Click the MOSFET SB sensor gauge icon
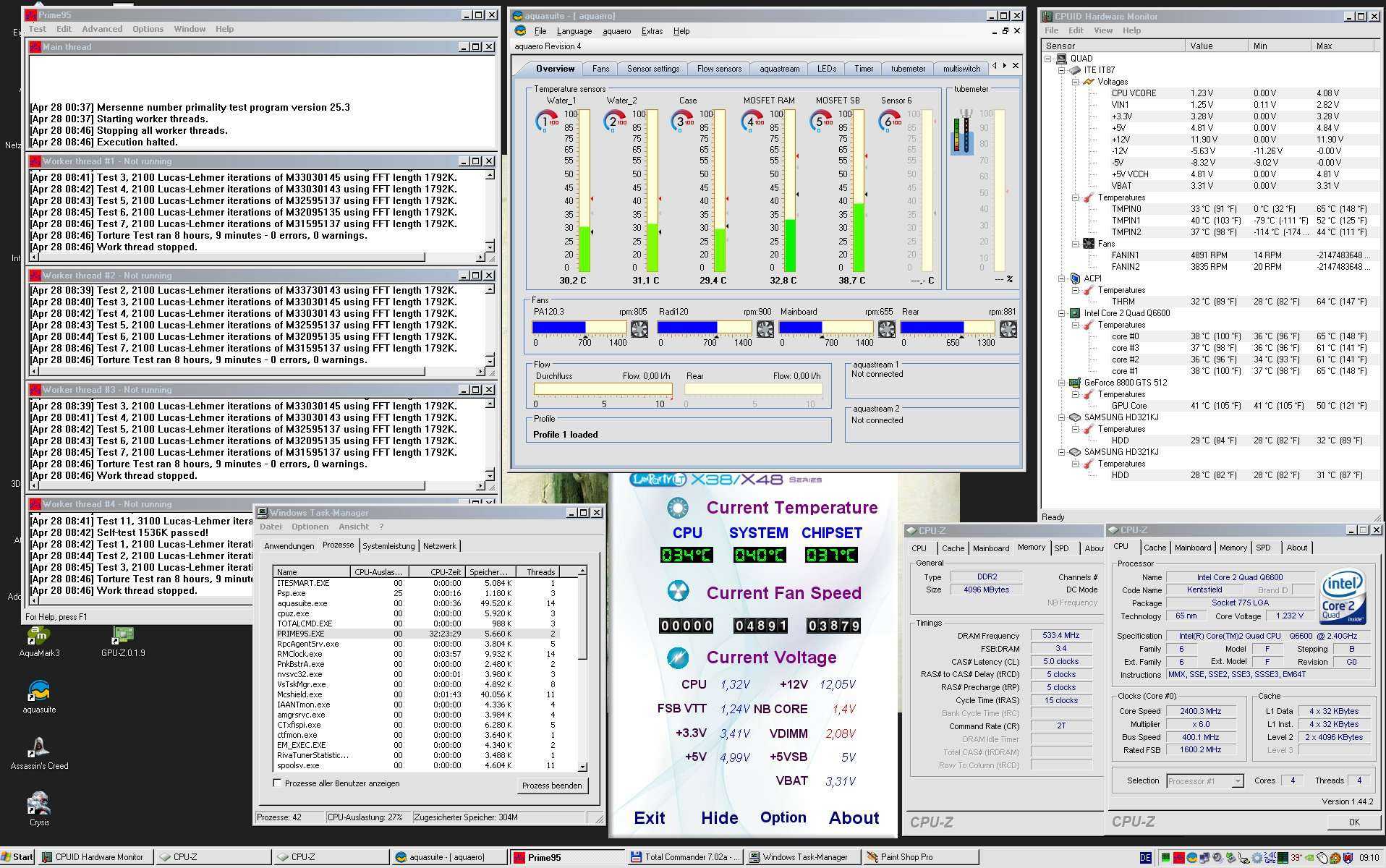1386x868 pixels. coord(821,121)
